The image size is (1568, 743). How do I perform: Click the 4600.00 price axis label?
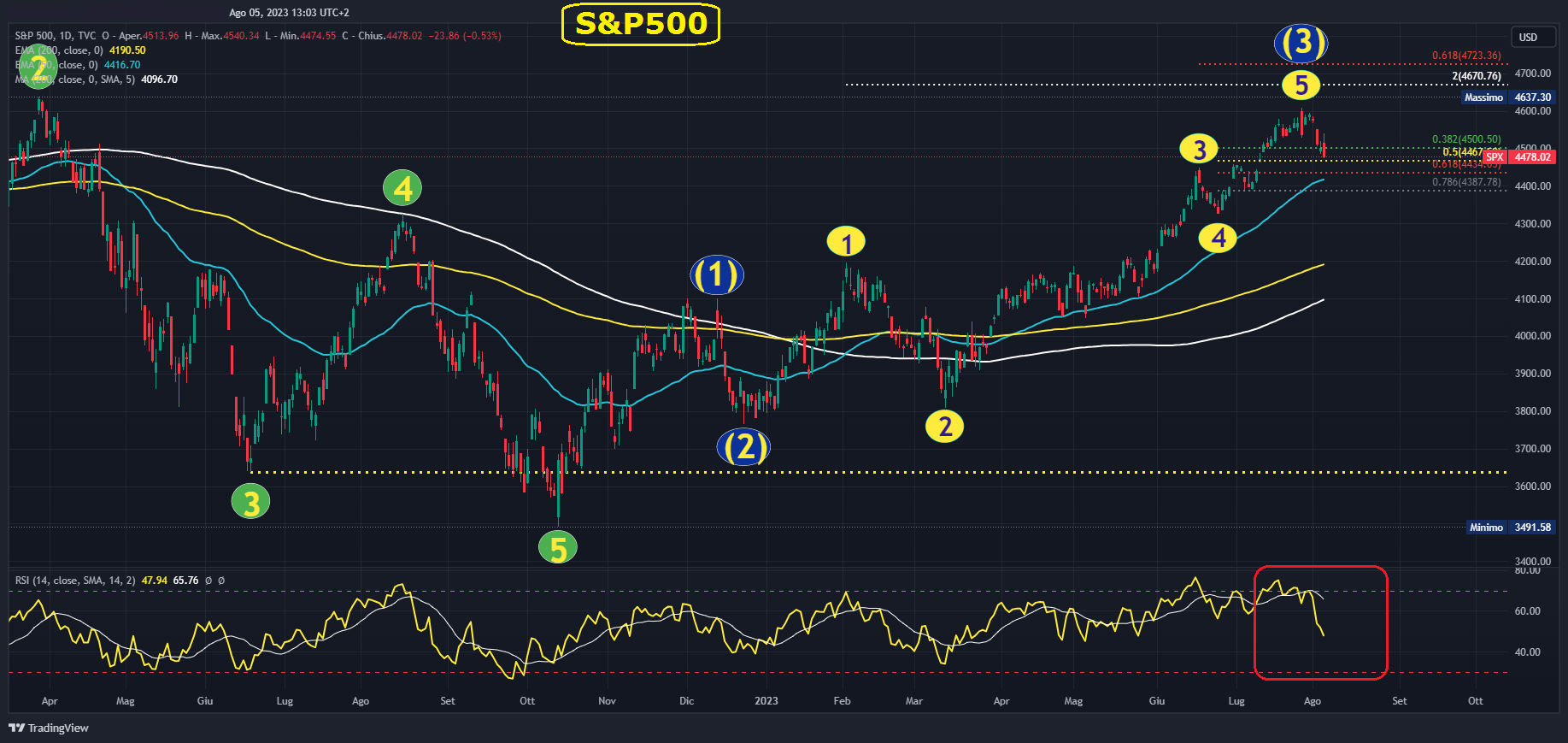(x=1532, y=111)
